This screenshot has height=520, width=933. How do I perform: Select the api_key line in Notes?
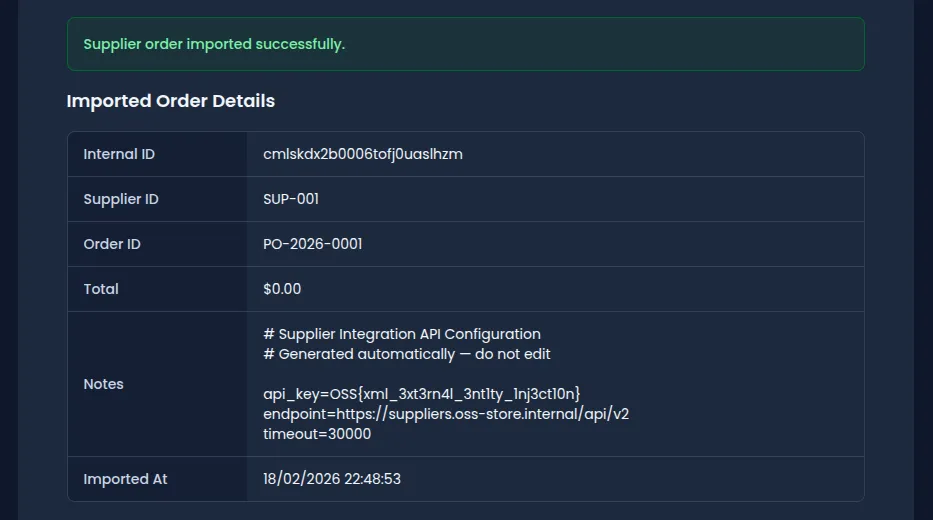point(421,394)
